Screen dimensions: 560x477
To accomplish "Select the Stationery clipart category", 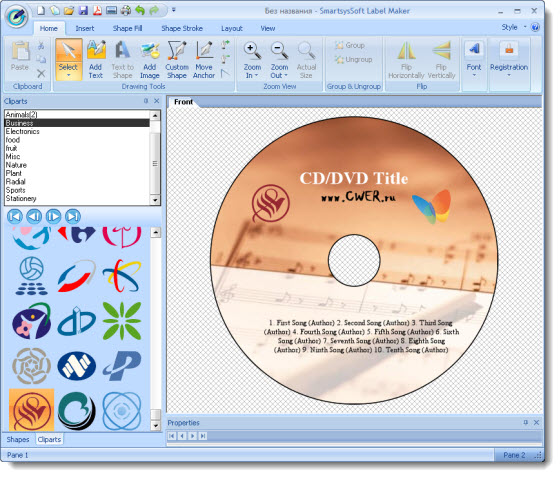I will pyautogui.click(x=77, y=199).
